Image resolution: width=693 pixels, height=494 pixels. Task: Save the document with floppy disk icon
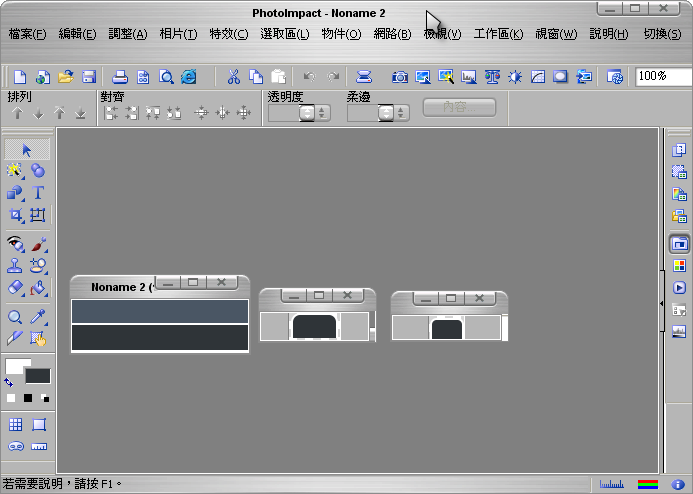[89, 77]
